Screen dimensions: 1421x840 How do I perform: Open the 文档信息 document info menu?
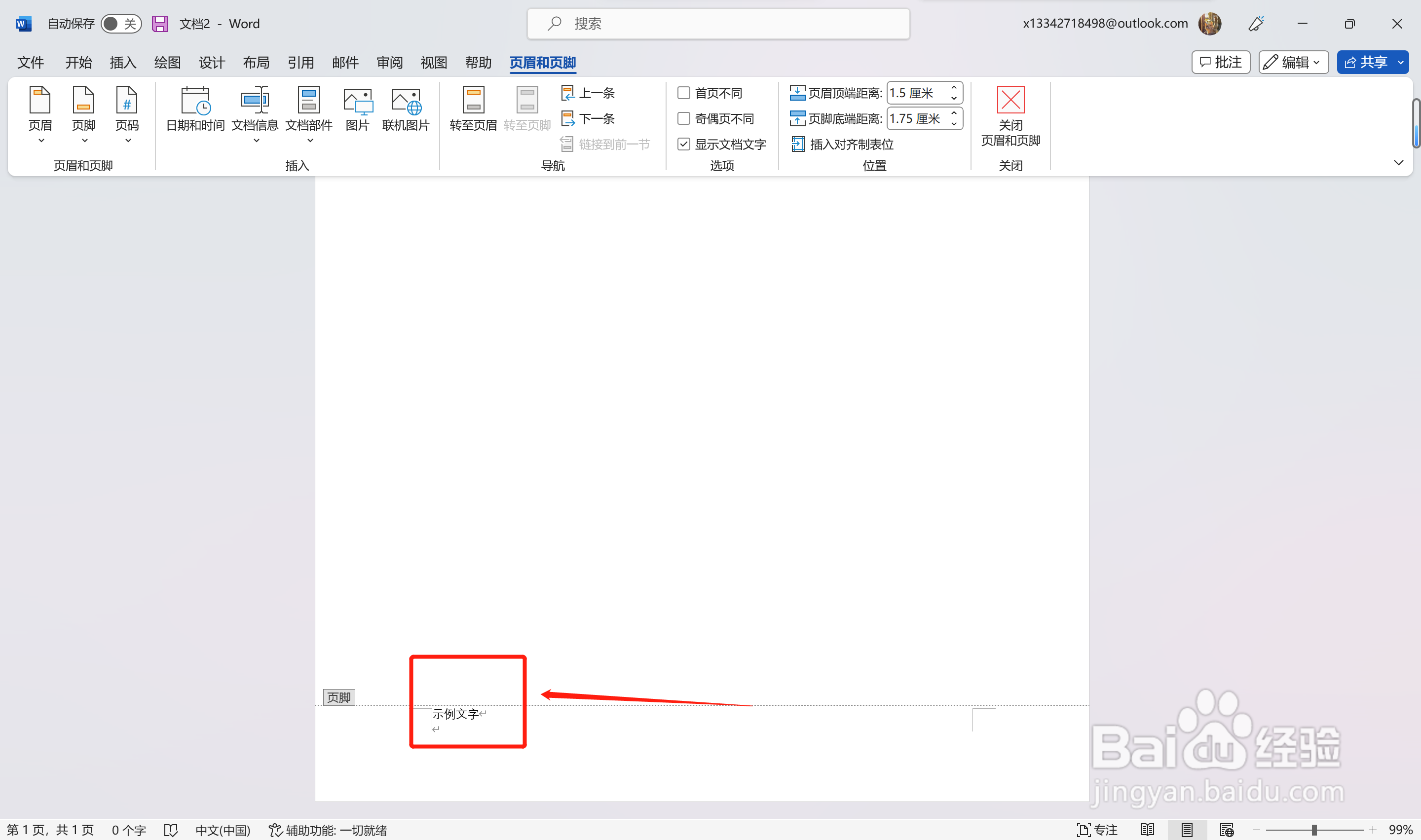[255, 114]
